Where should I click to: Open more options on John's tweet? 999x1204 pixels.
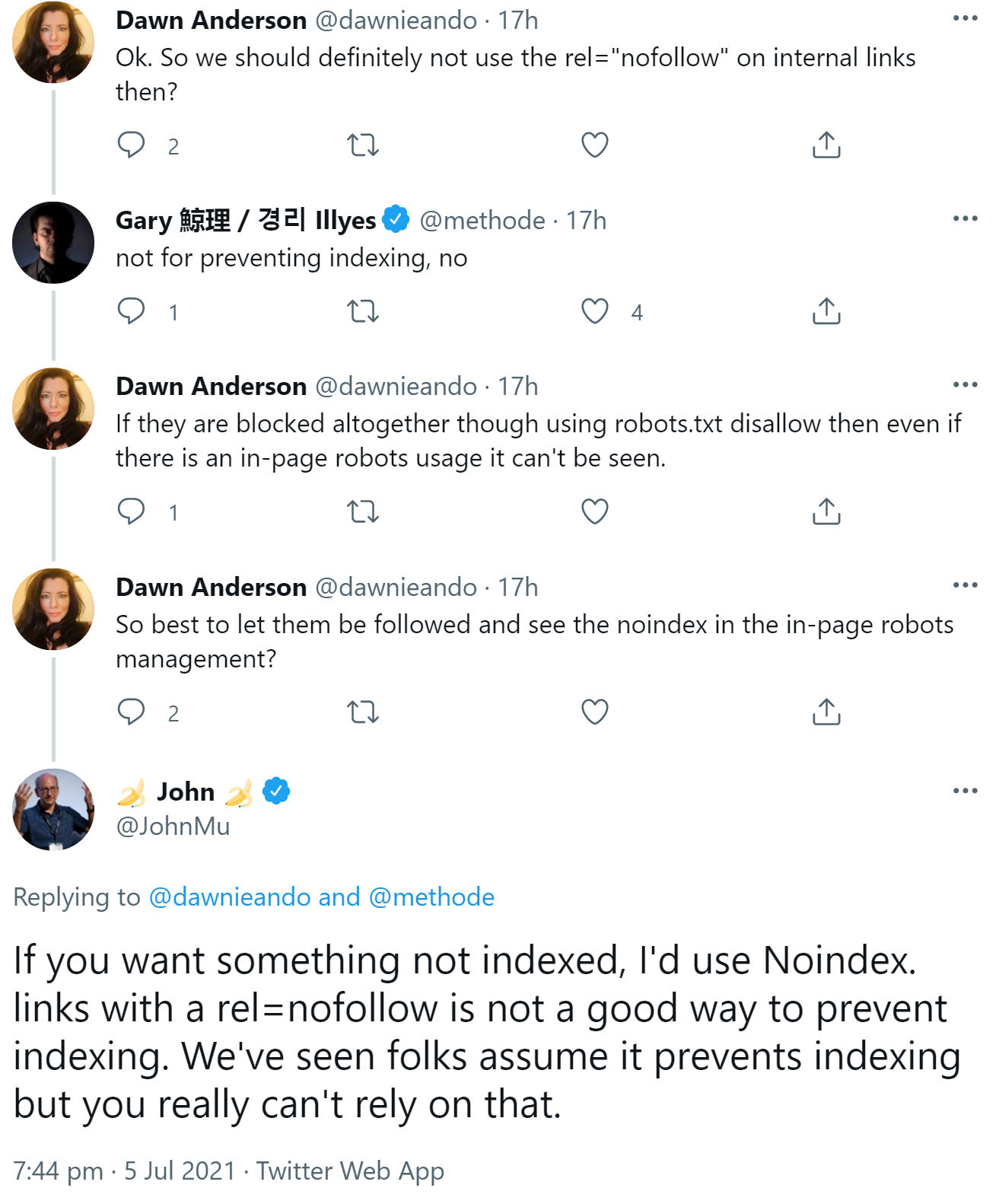tap(965, 791)
